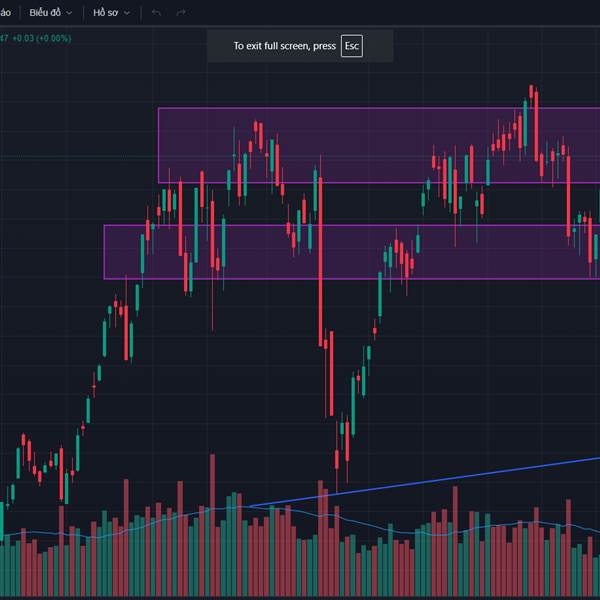The image size is (600, 600).
Task: Click the full screen exit notification text
Action: pos(284,46)
